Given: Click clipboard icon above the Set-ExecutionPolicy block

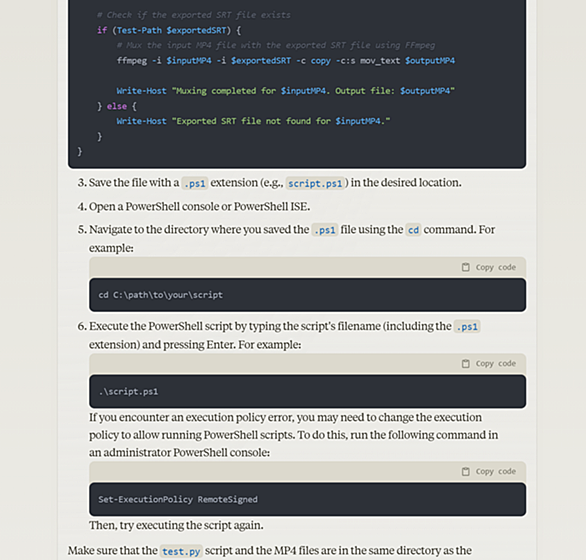Looking at the screenshot, I should point(465,472).
